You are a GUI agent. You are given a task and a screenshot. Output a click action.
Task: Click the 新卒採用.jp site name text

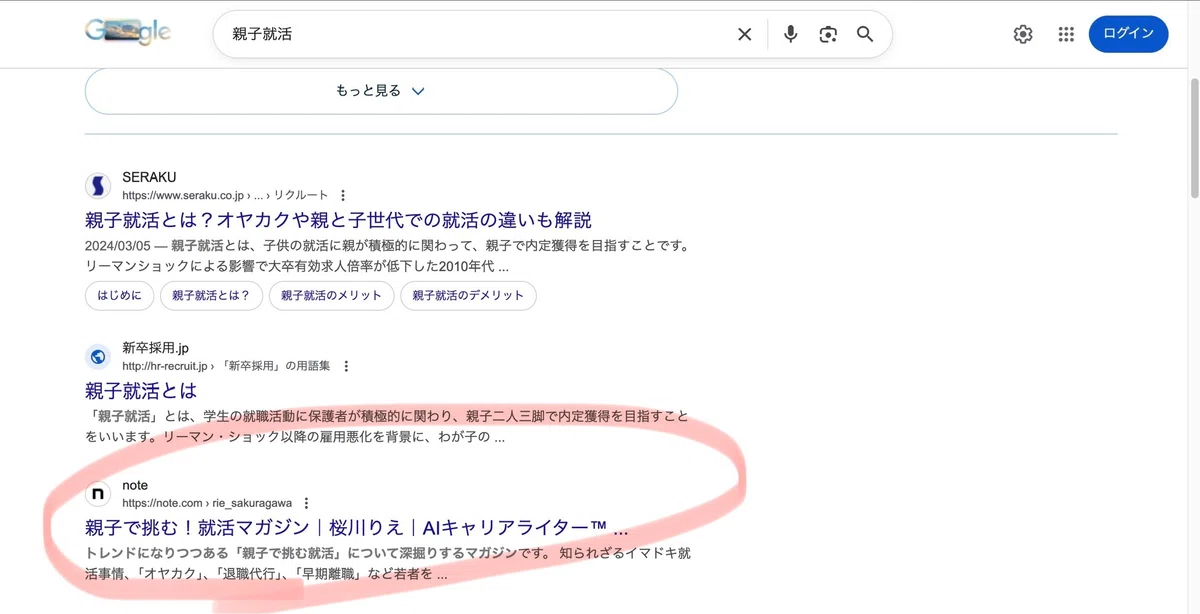point(155,348)
